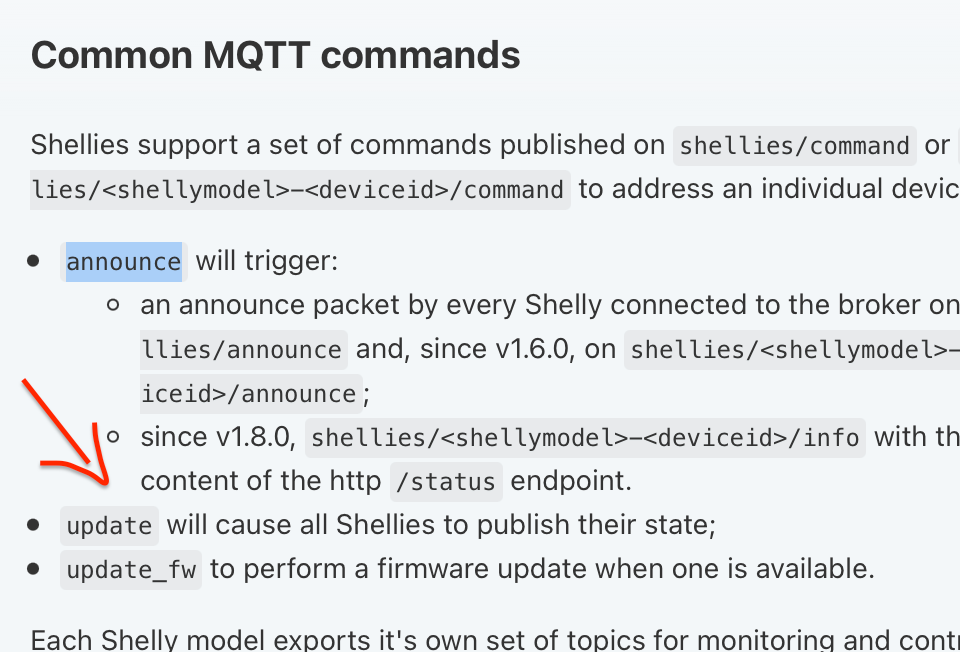Click the text "will trigger:"
This screenshot has height=652, width=960.
click(x=267, y=262)
